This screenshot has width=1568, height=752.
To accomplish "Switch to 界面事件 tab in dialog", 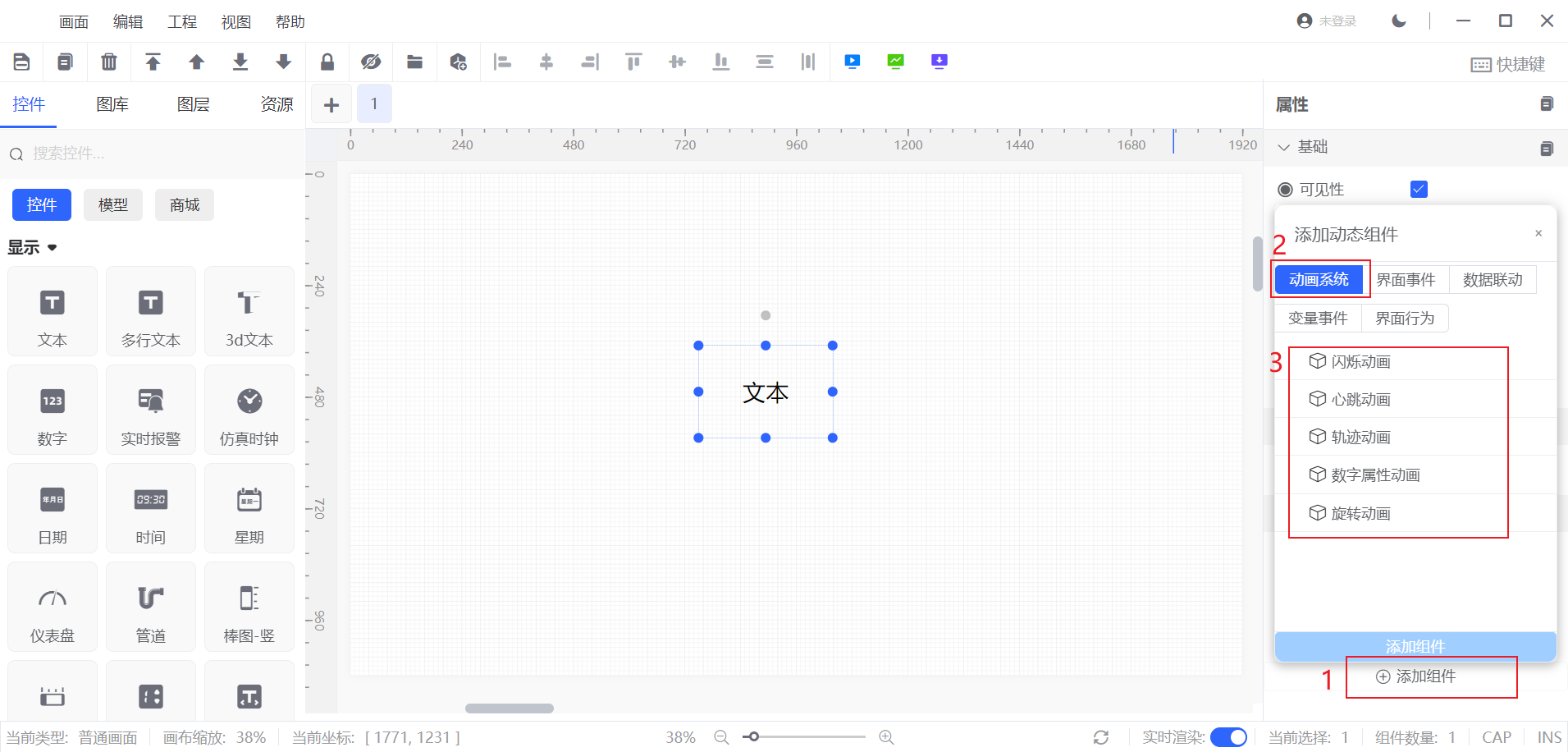I will pos(1406,280).
